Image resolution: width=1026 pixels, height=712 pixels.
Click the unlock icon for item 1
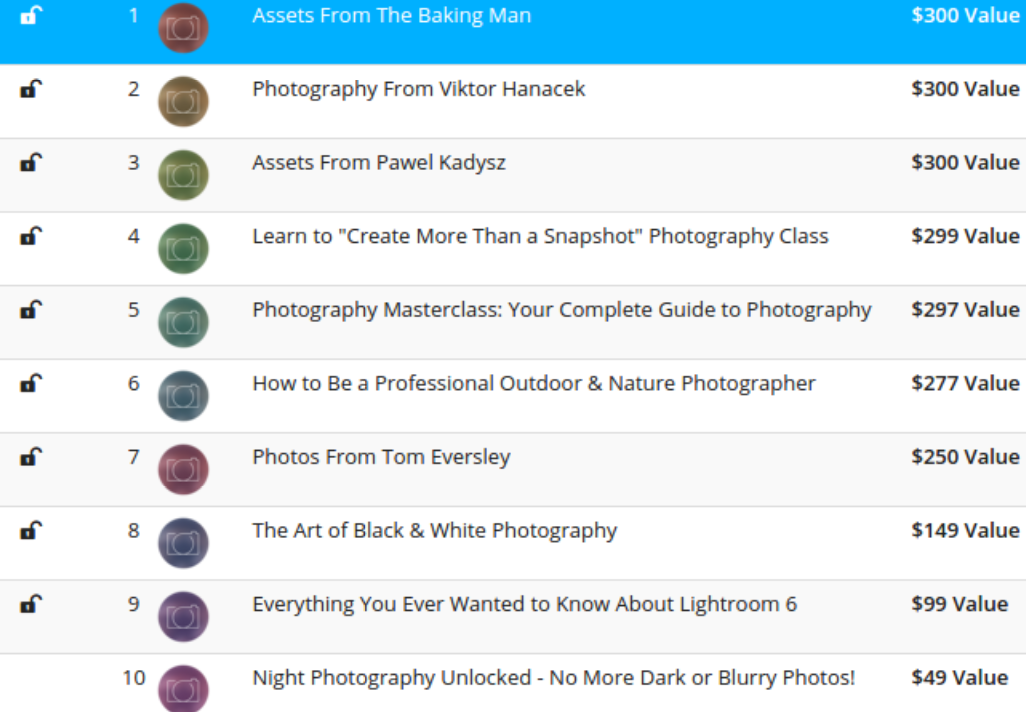pos(32,16)
